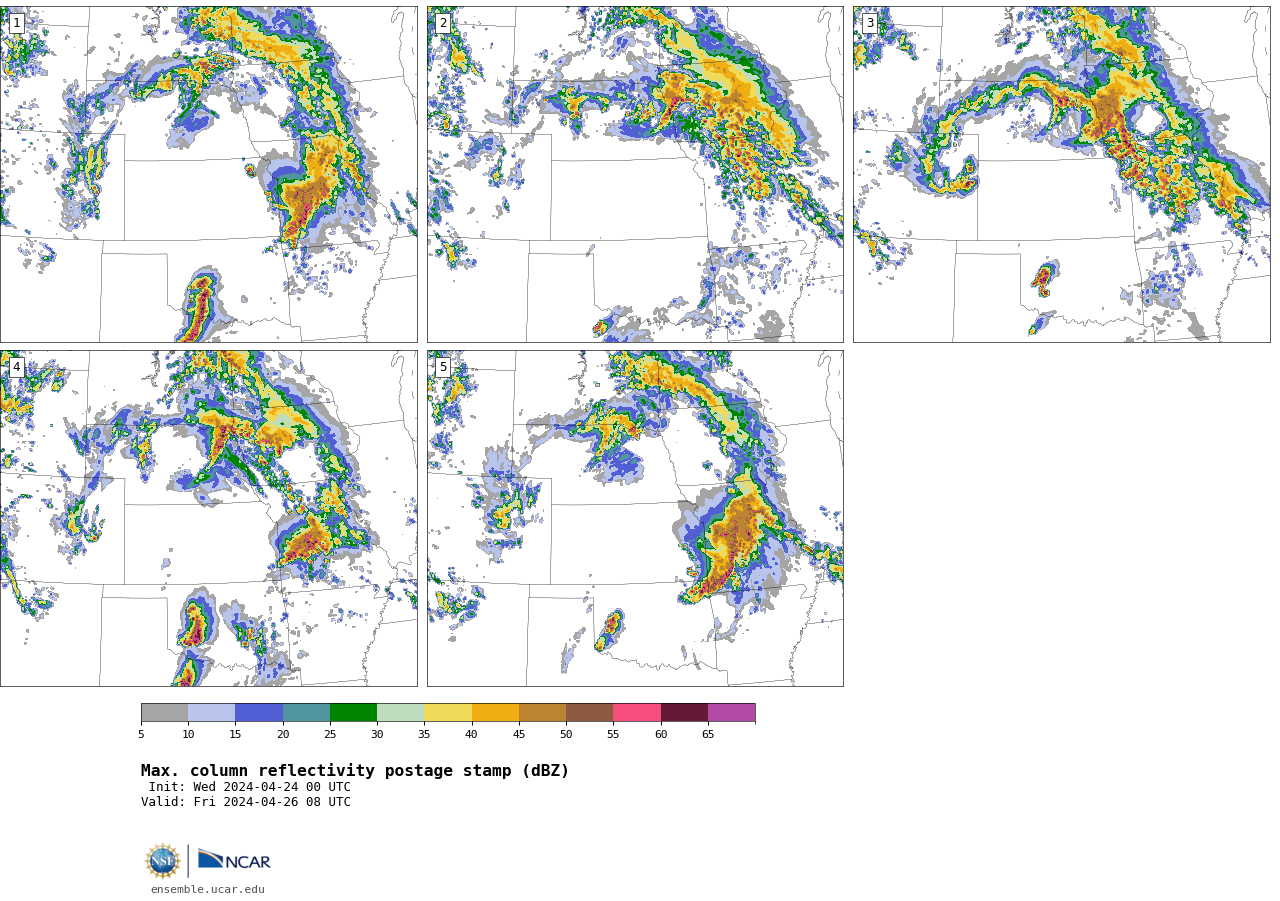1280x901 pixels.
Task: Select the orange 40-45 dBZ swatch
Action: (495, 713)
